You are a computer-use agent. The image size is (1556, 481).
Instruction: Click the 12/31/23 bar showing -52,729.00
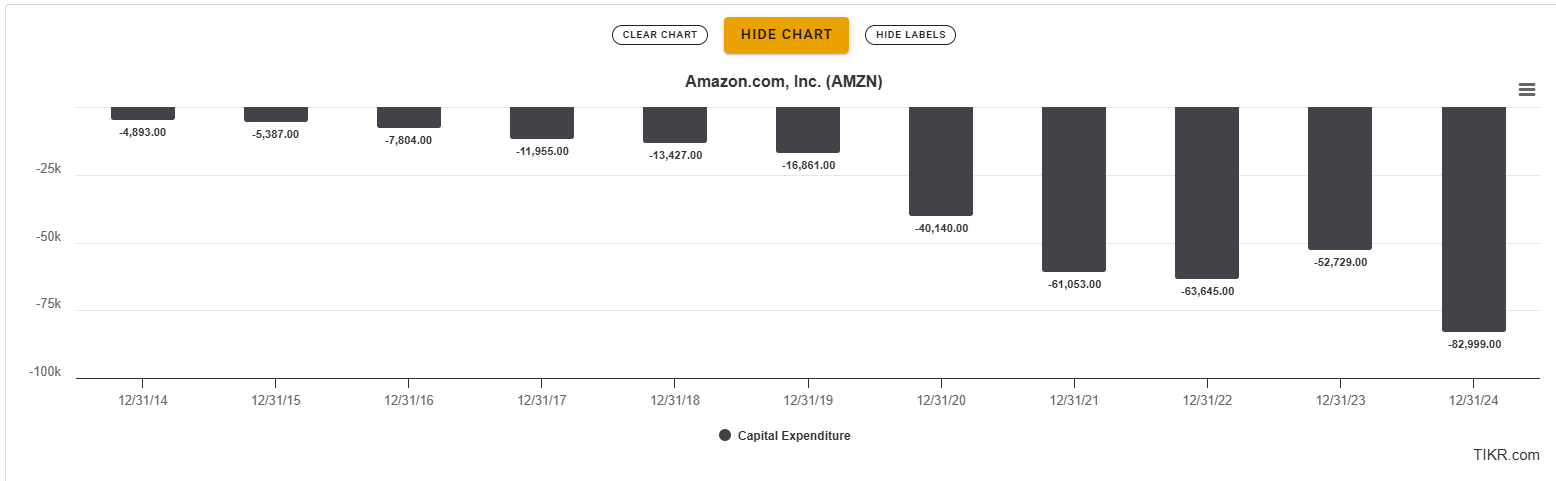[x=1340, y=178]
